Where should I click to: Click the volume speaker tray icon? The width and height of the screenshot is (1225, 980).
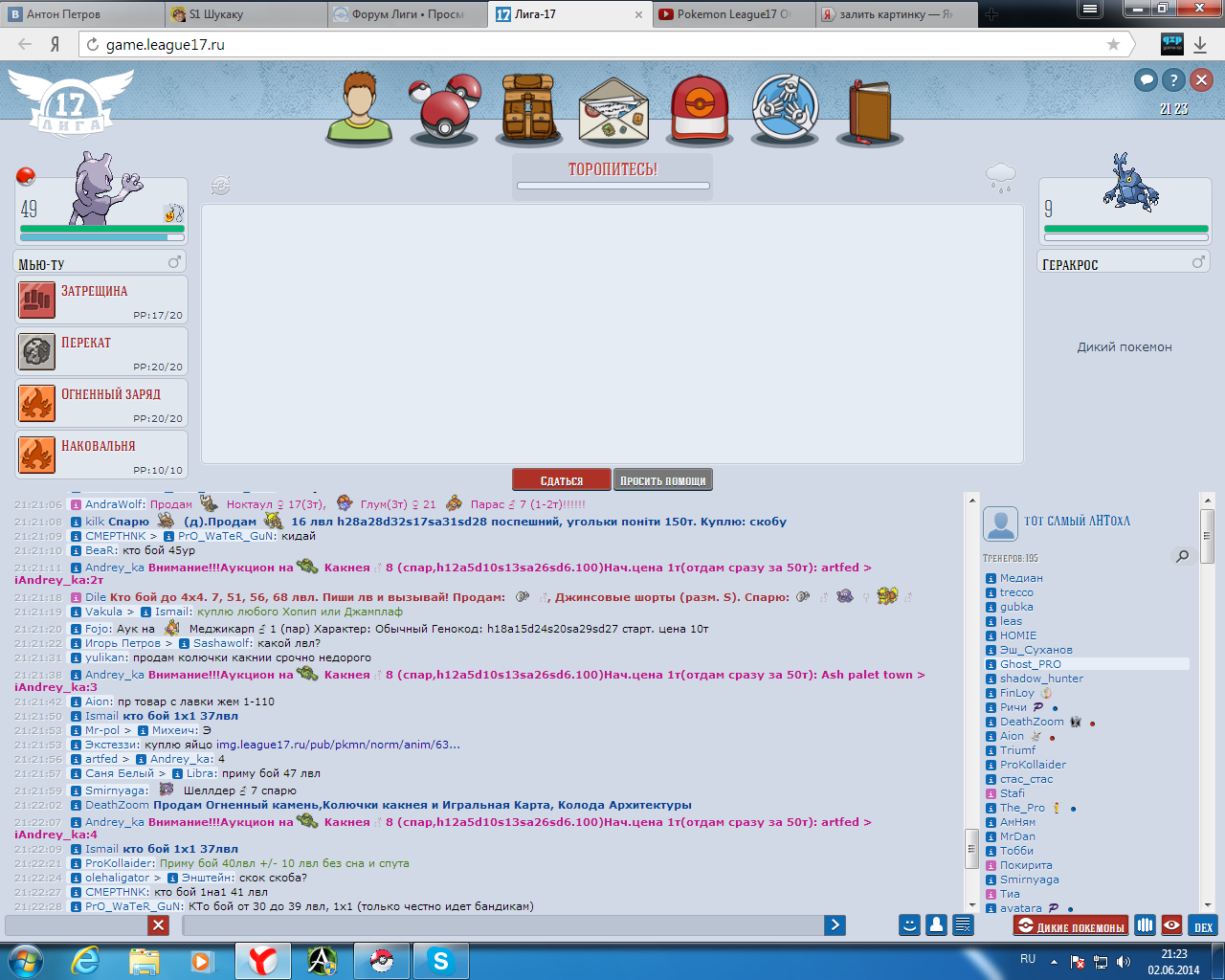click(1123, 962)
